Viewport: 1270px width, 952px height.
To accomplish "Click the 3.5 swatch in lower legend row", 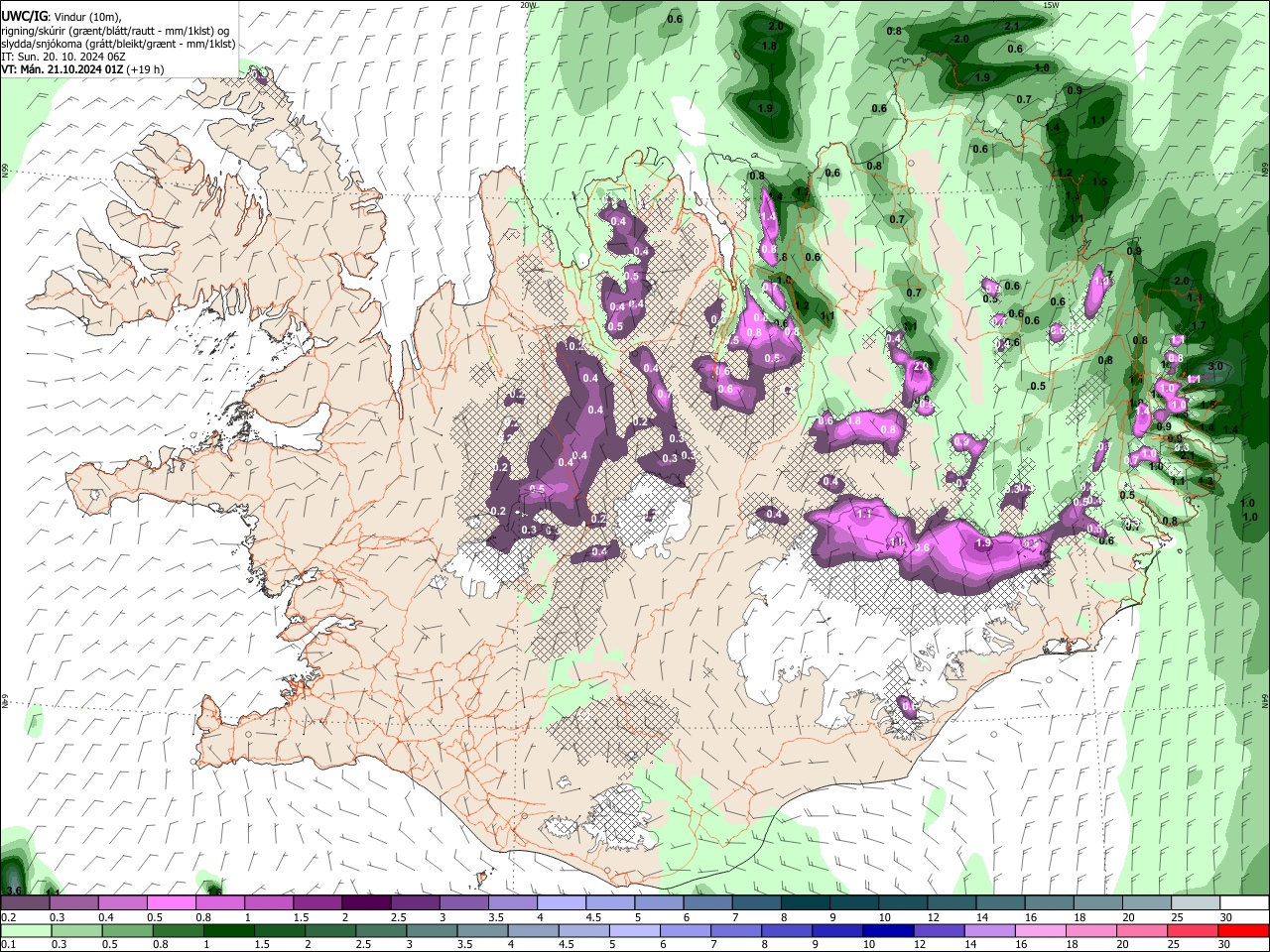I will pyautogui.click(x=482, y=931).
